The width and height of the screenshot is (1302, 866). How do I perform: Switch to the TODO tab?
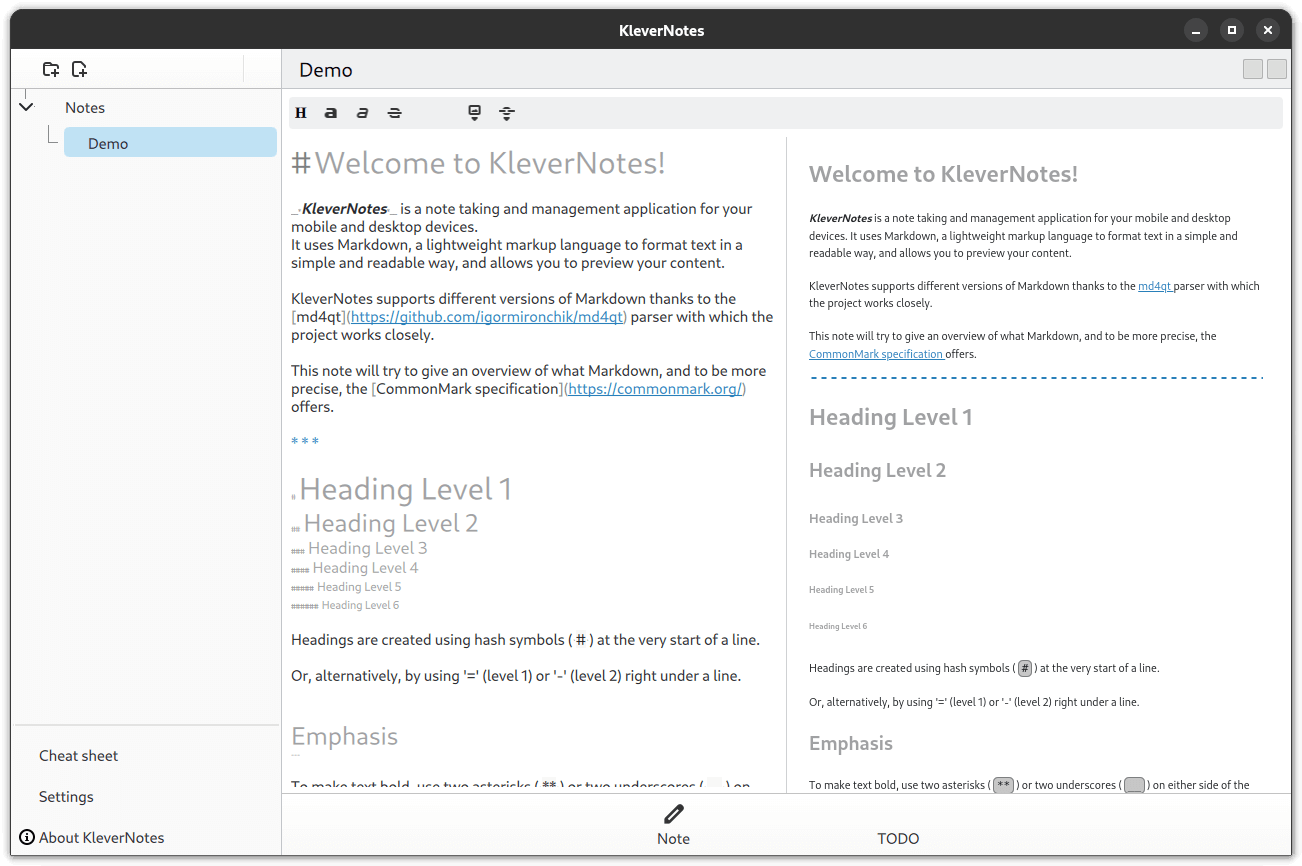click(897, 838)
